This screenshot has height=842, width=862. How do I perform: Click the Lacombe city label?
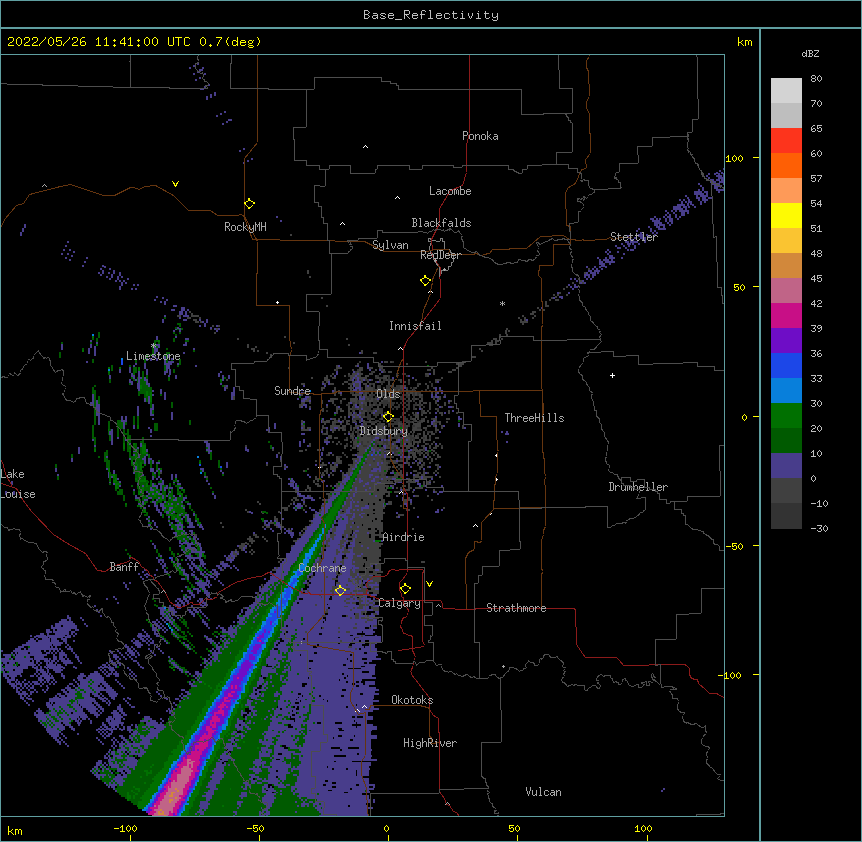pos(450,191)
